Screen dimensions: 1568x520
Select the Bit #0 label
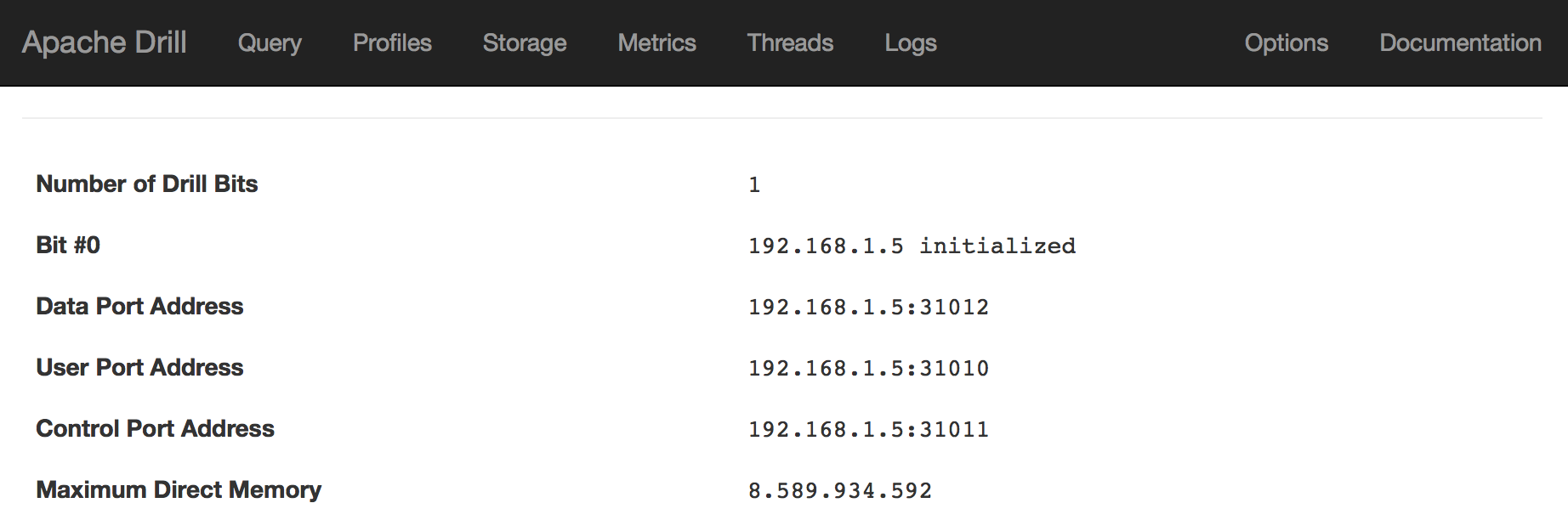point(68,245)
